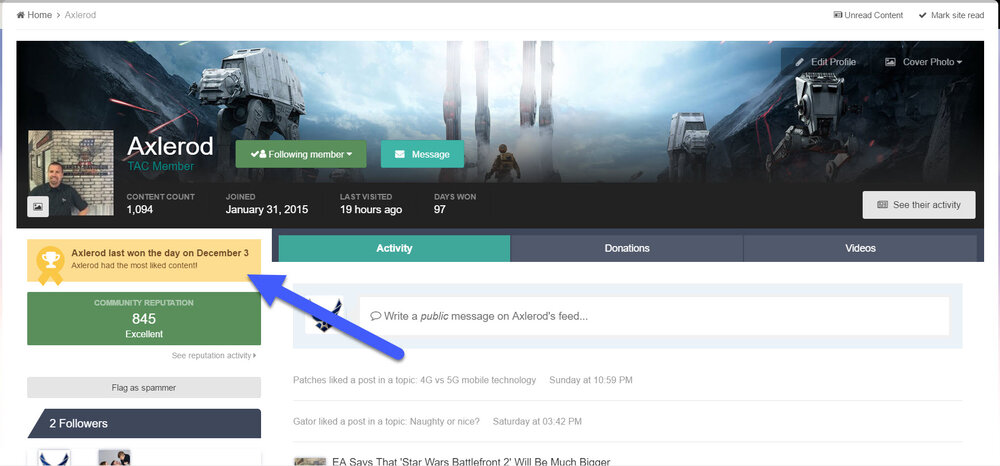Click the gold trophy award icon
Image resolution: width=1000 pixels, height=466 pixels.
click(x=50, y=264)
